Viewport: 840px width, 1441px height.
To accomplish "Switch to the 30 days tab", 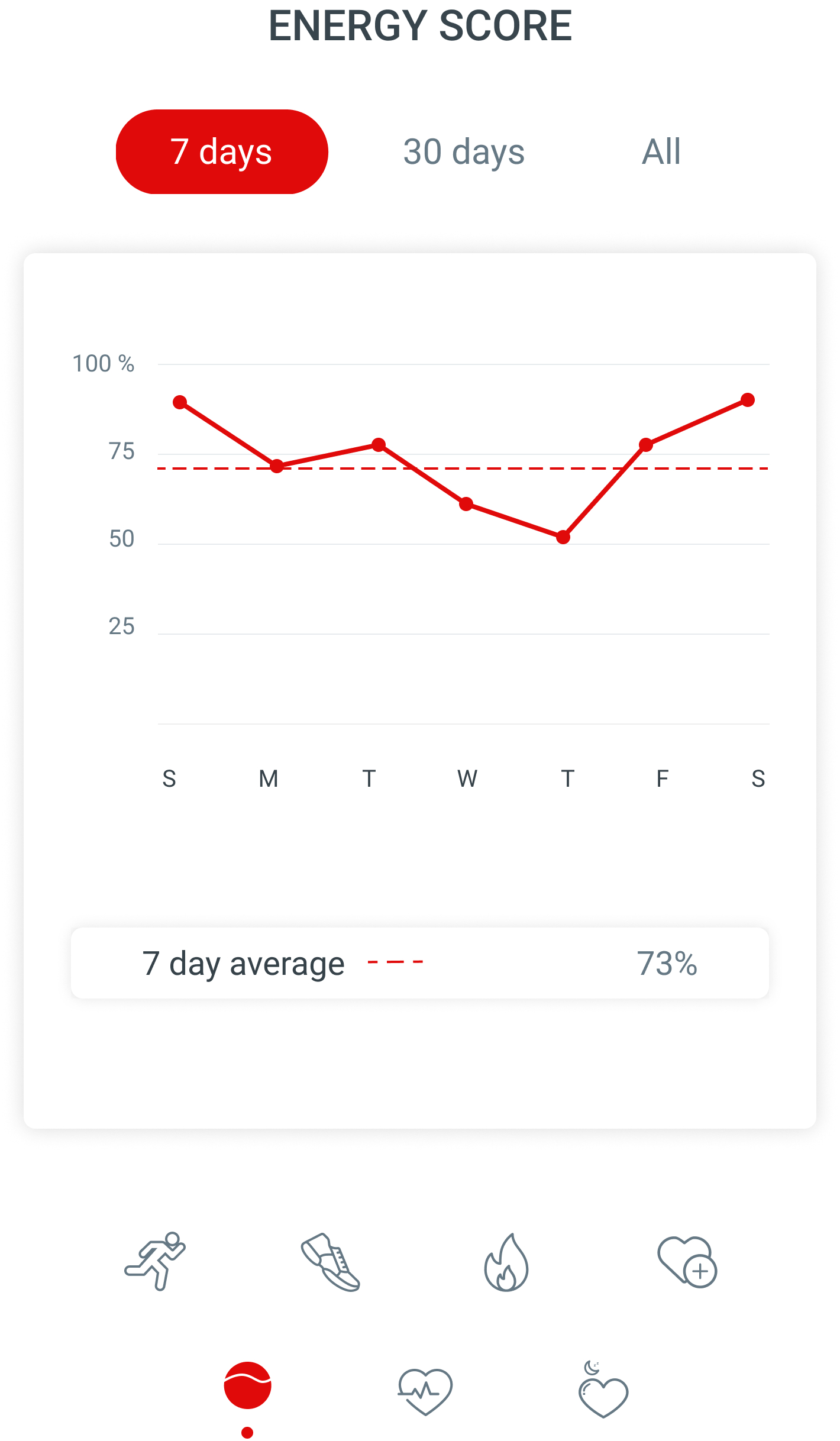I will click(464, 152).
